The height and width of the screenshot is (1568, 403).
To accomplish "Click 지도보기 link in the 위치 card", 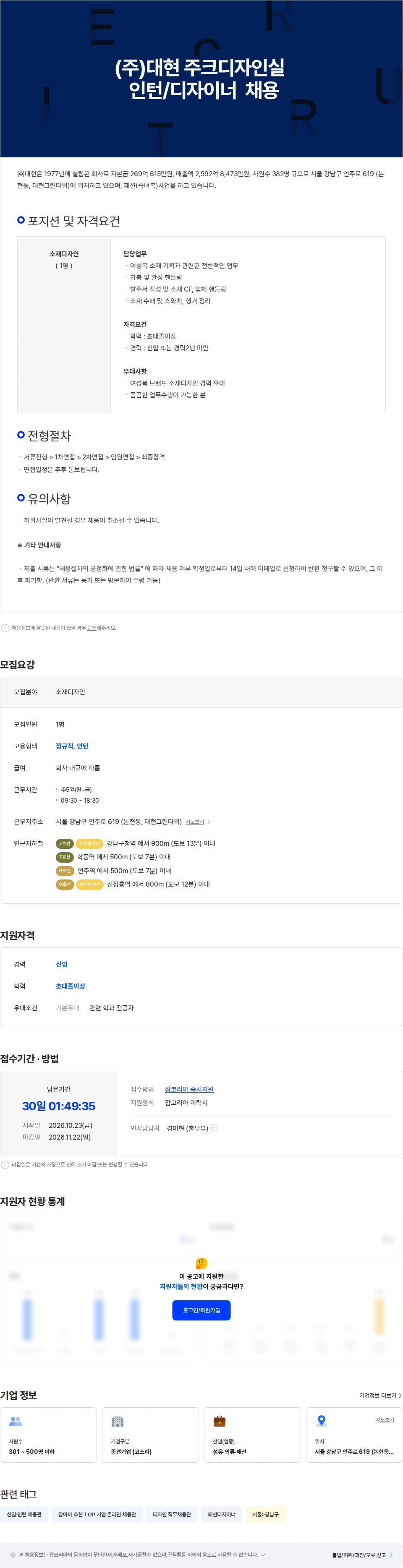I will [x=385, y=1419].
